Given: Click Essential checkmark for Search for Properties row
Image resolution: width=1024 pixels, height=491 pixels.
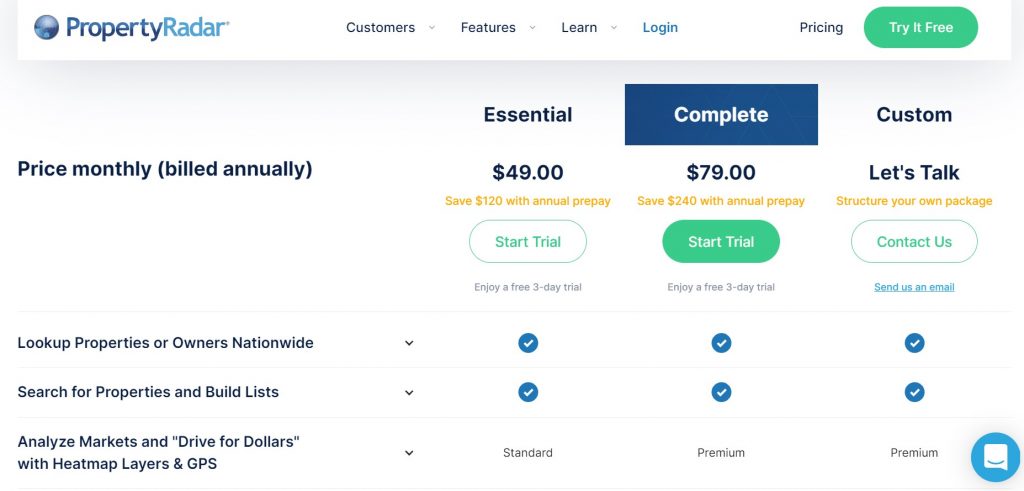Looking at the screenshot, I should pos(528,392).
